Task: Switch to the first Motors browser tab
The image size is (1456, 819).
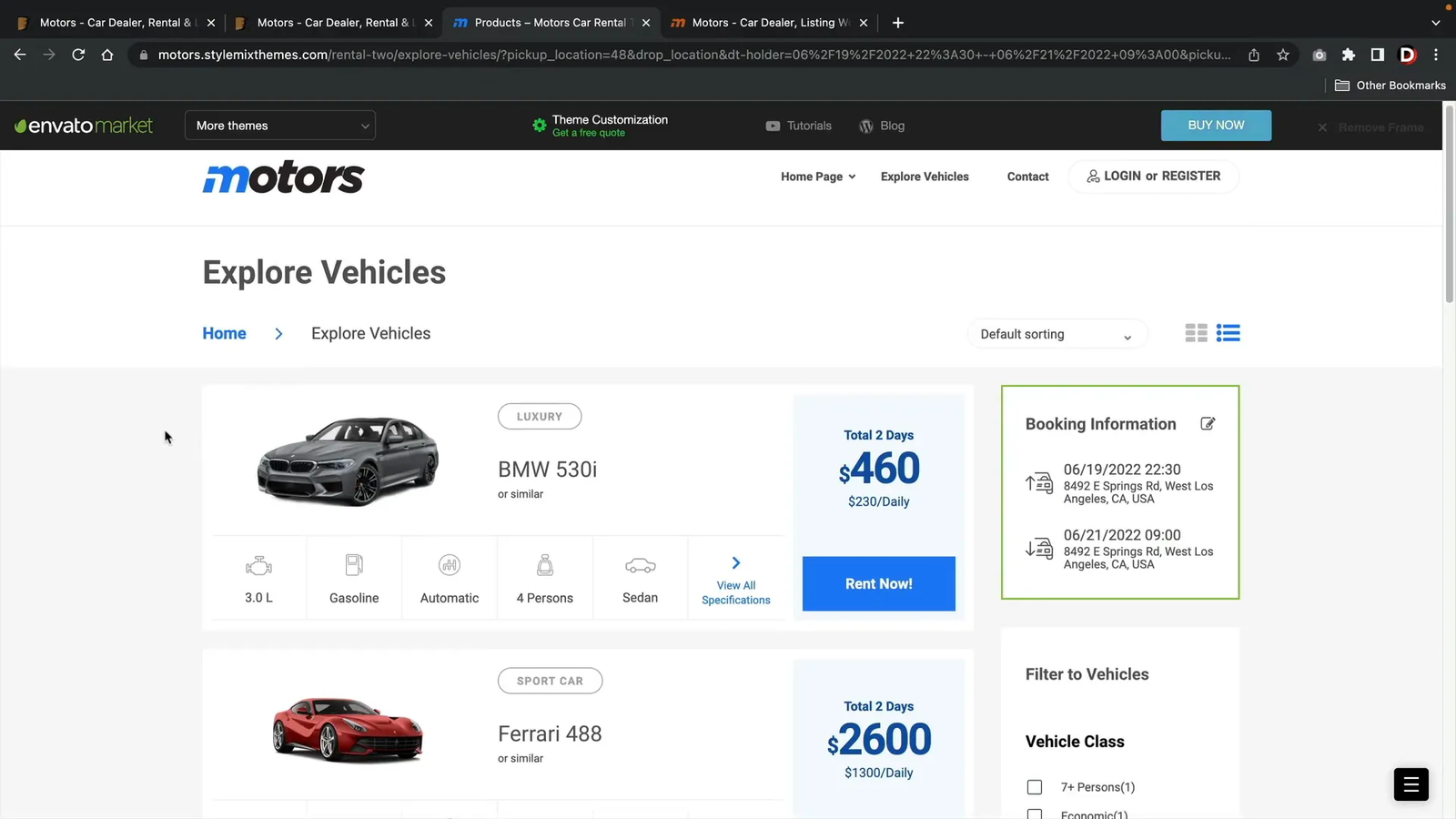Action: coord(115,23)
